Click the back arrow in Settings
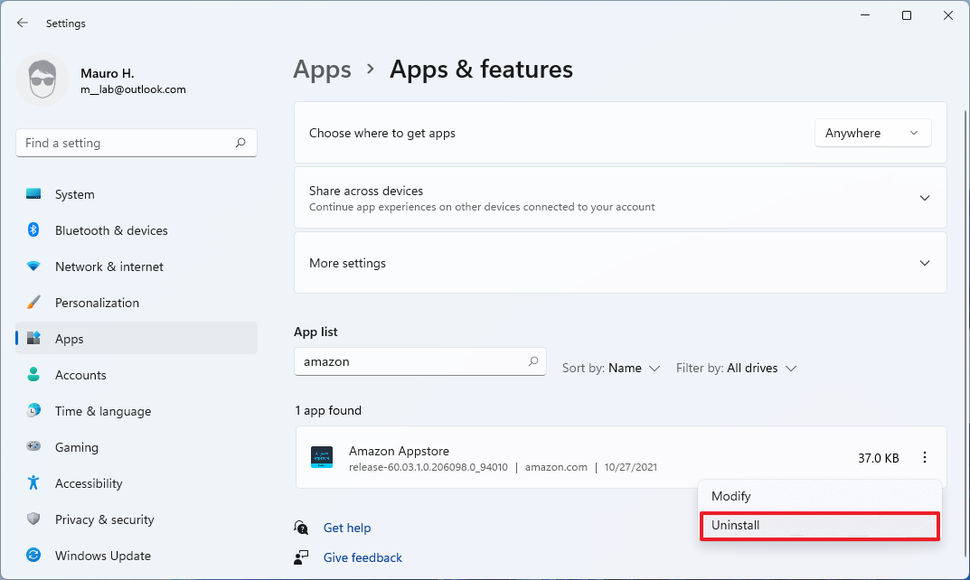 pos(22,22)
